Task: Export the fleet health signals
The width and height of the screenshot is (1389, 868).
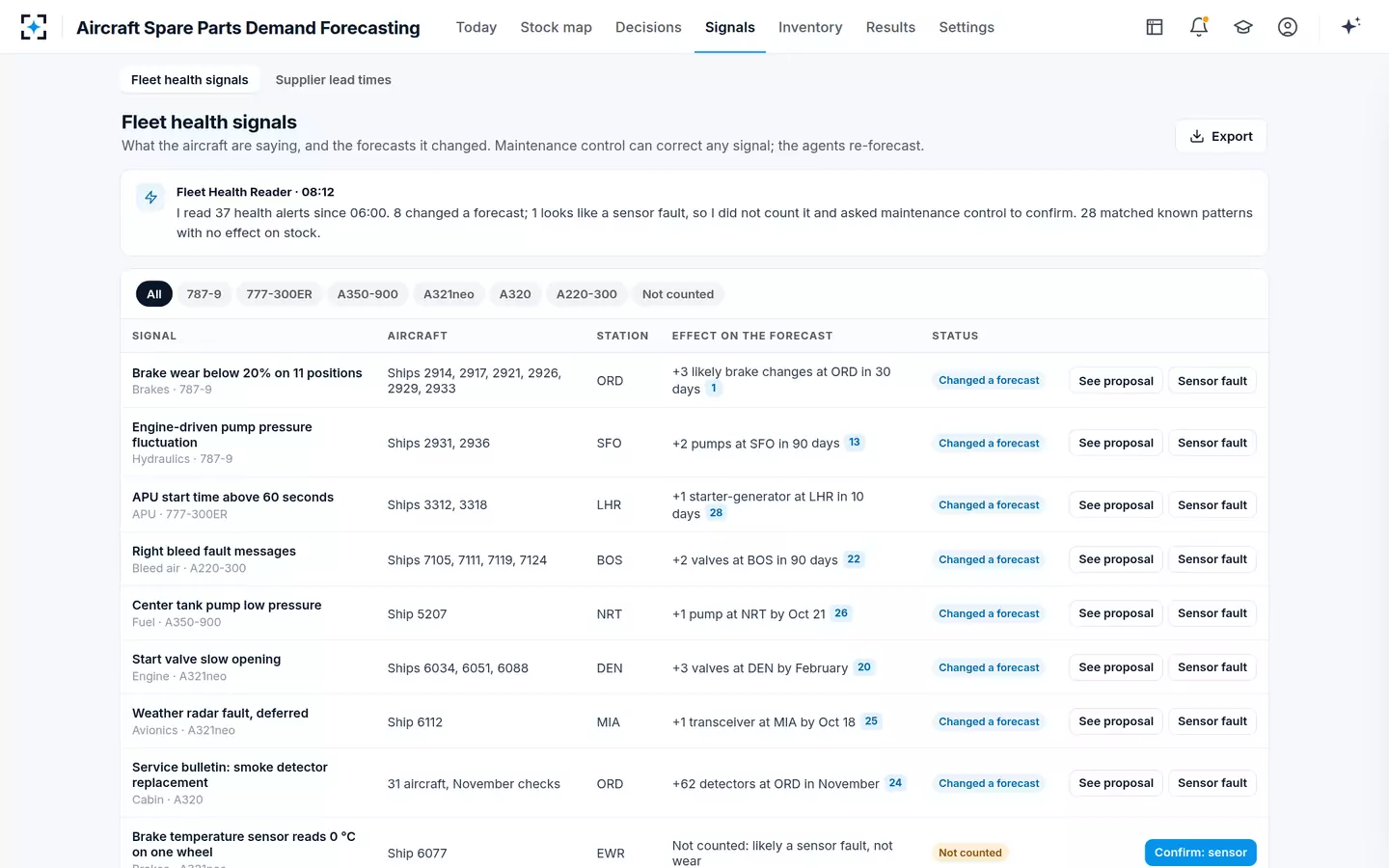Action: click(x=1221, y=136)
